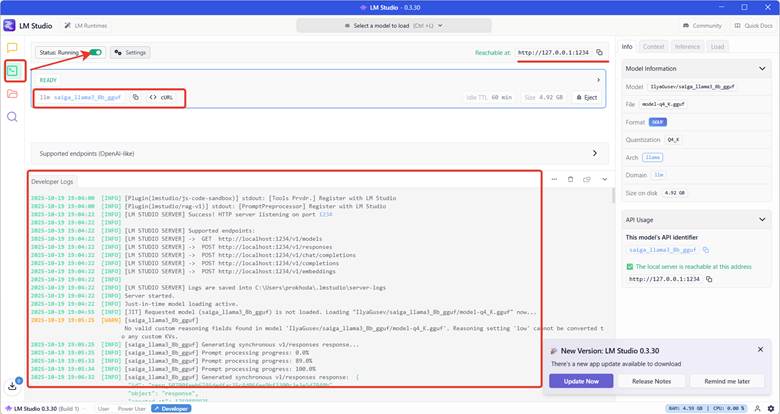Switch to Power User mode in status bar
The image size is (780, 414).
[x=131, y=409]
